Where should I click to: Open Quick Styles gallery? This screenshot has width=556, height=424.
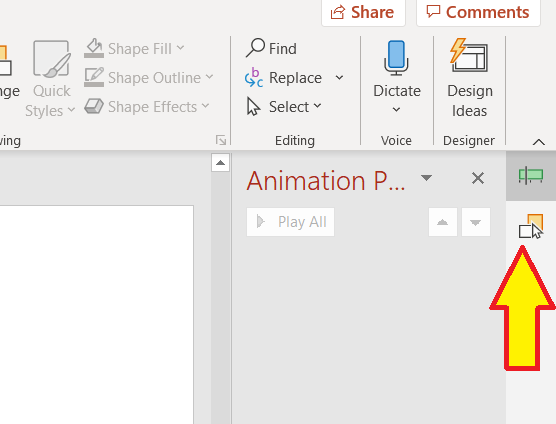(x=51, y=79)
